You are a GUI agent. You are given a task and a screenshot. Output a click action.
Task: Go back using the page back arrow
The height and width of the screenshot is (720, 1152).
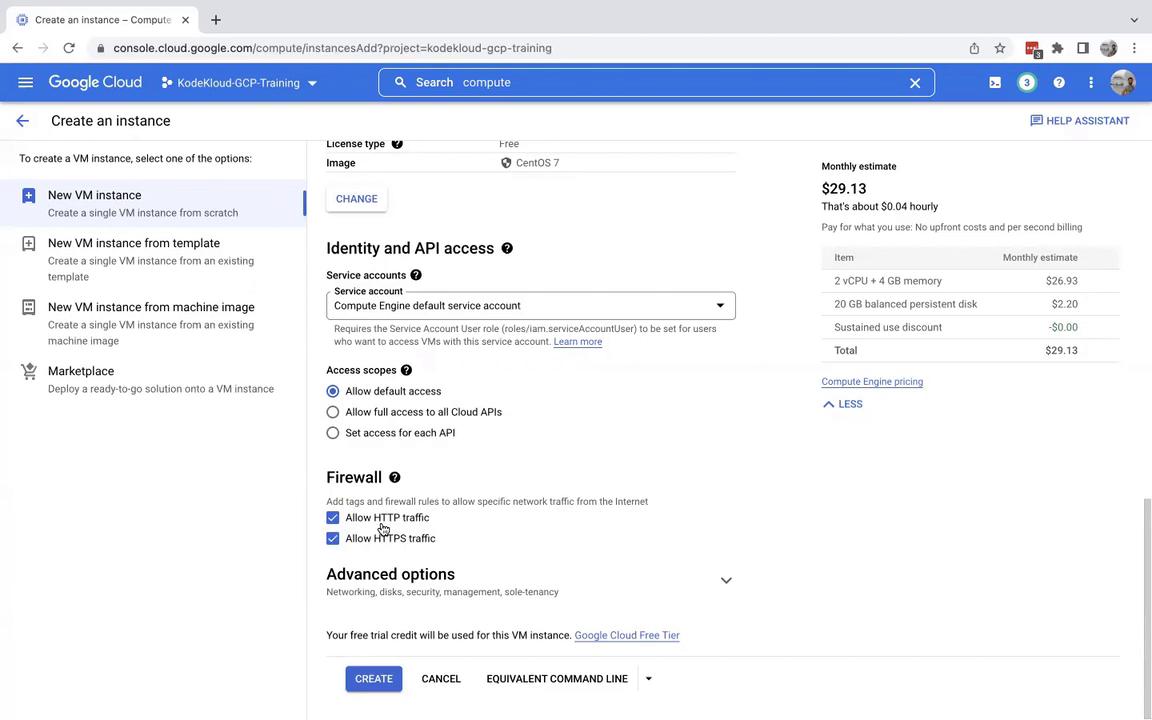(x=23, y=120)
